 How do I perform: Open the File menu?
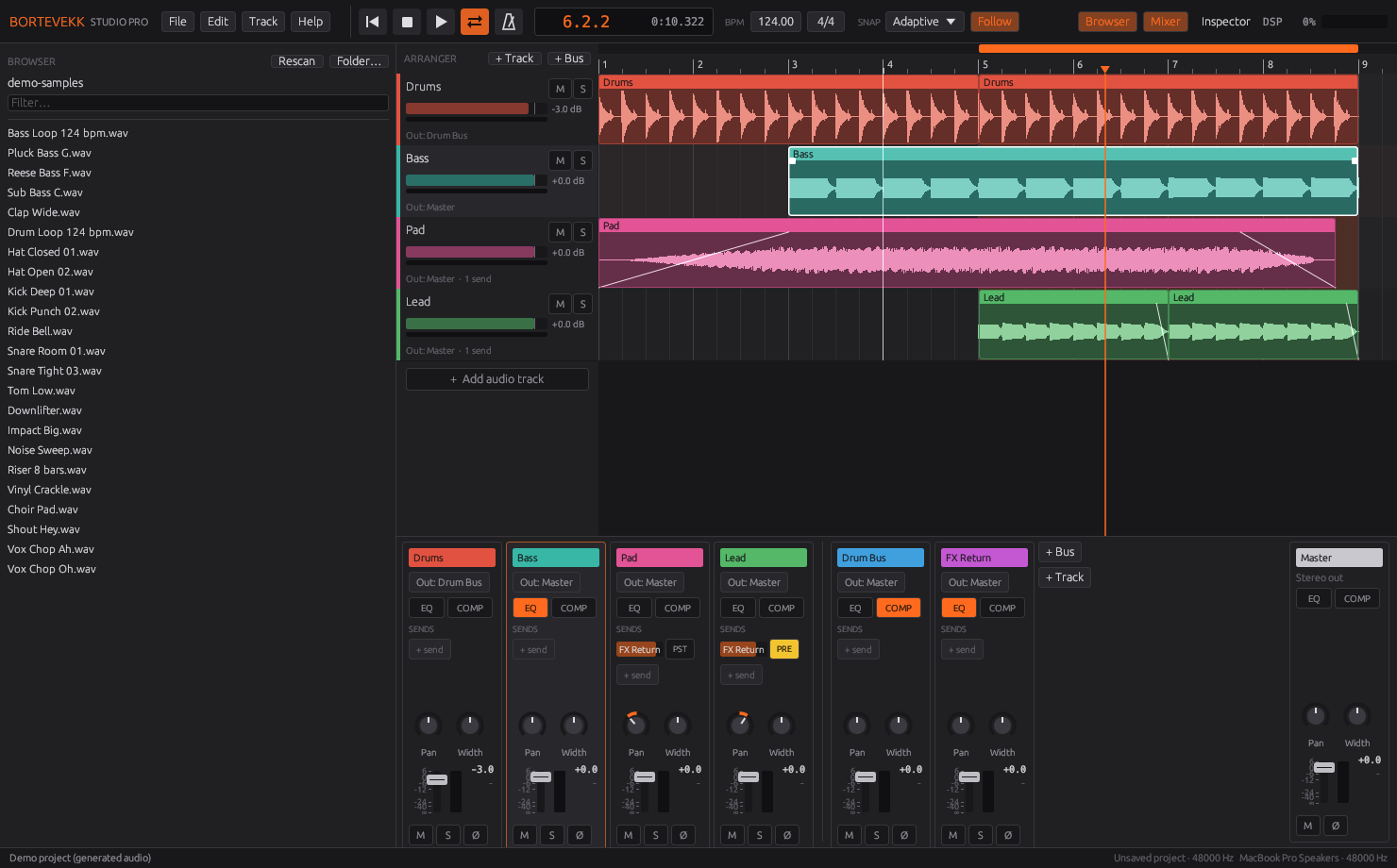[x=177, y=22]
